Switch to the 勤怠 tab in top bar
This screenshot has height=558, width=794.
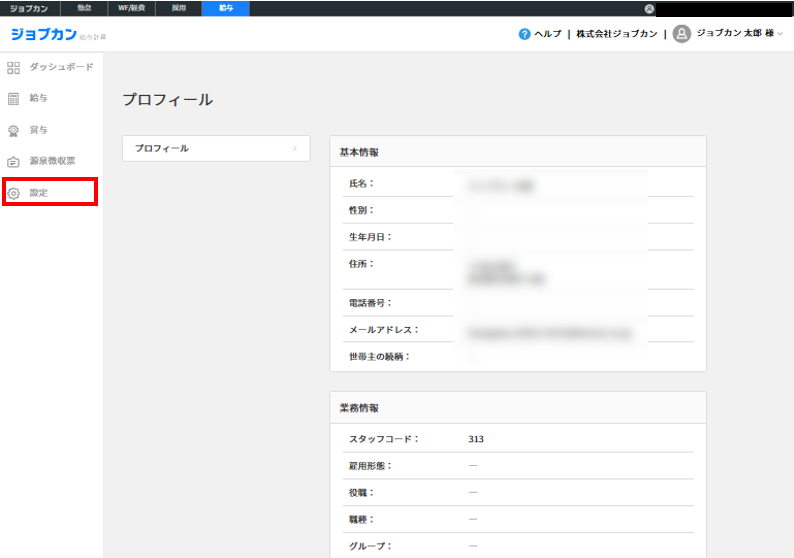(85, 8)
